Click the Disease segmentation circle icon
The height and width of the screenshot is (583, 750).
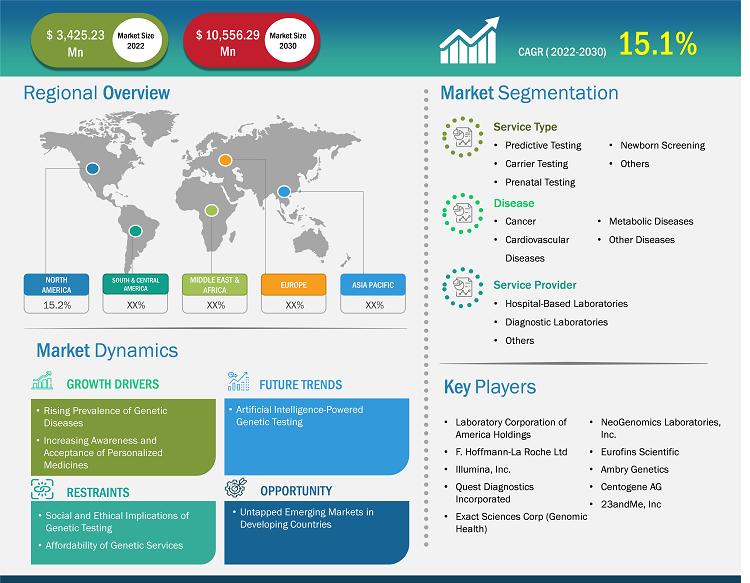coord(462,213)
